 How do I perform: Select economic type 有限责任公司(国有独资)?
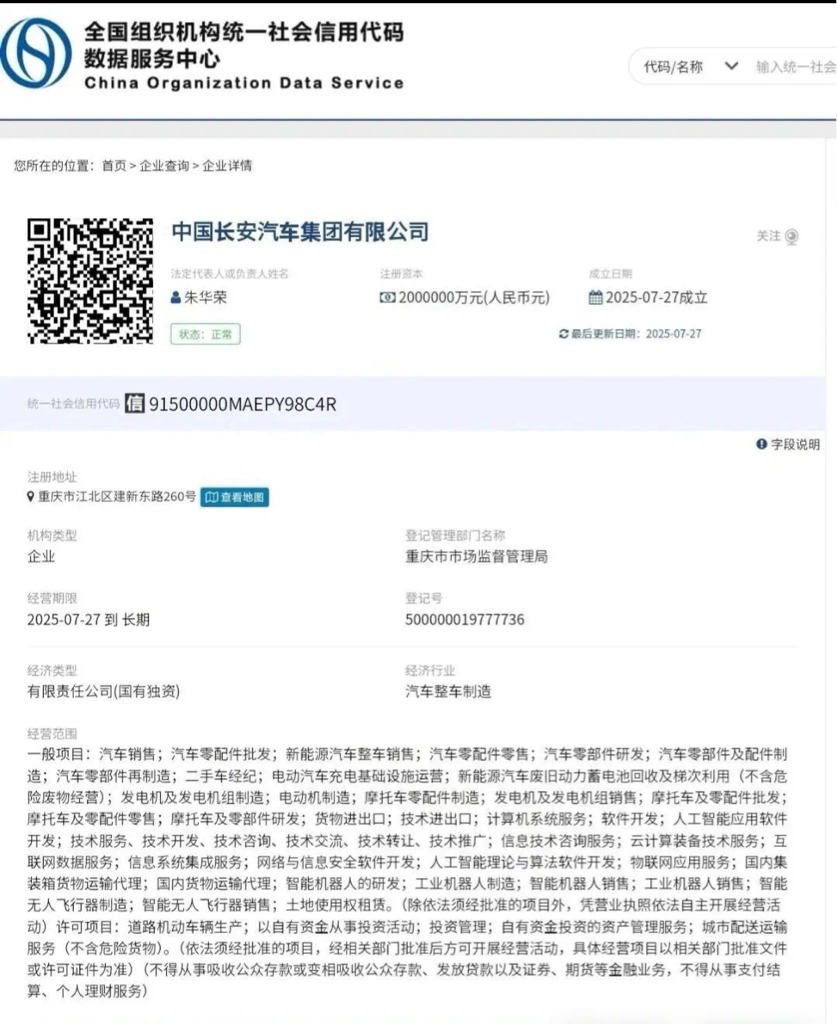pyautogui.click(x=103, y=692)
